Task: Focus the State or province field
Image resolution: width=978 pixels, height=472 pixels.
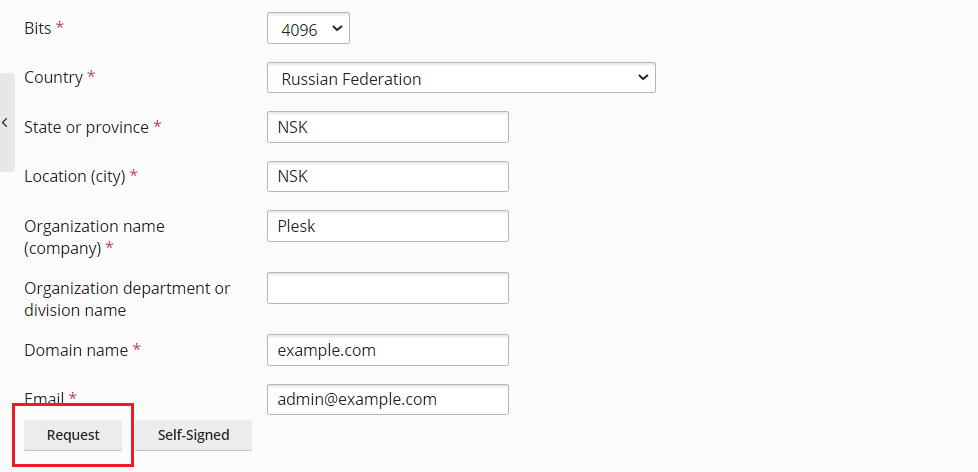Action: coord(387,127)
